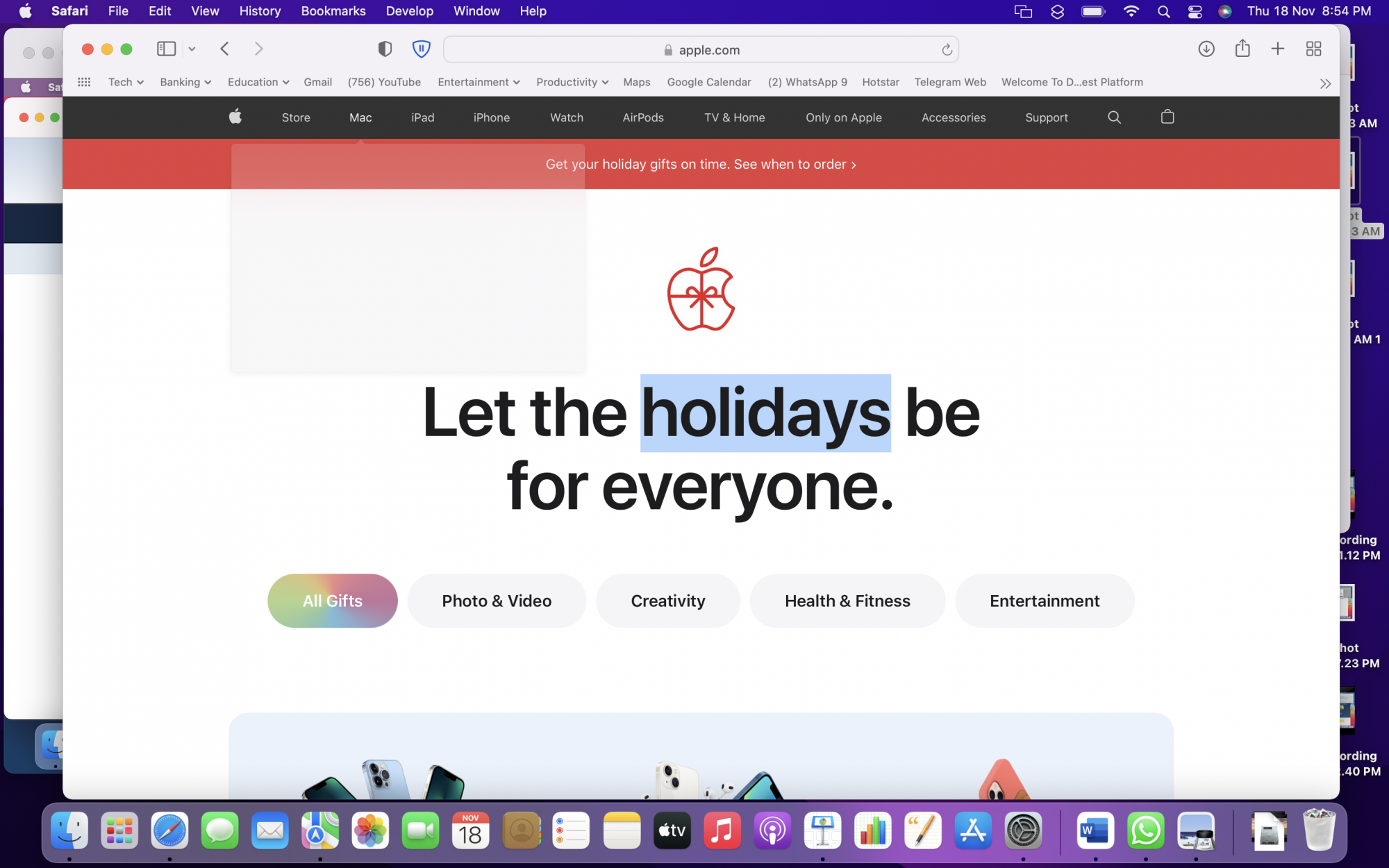Click the apple.com address bar
The image size is (1389, 868).
pyautogui.click(x=701, y=50)
